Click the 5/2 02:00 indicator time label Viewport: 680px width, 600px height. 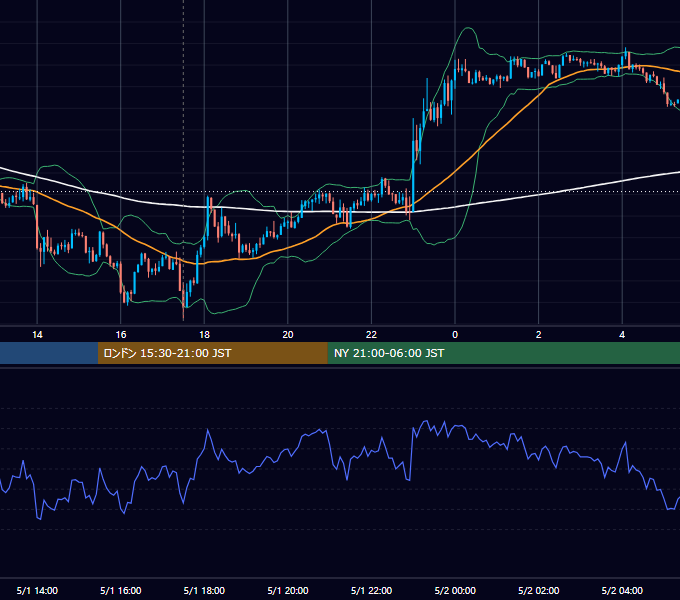pyautogui.click(x=539, y=590)
